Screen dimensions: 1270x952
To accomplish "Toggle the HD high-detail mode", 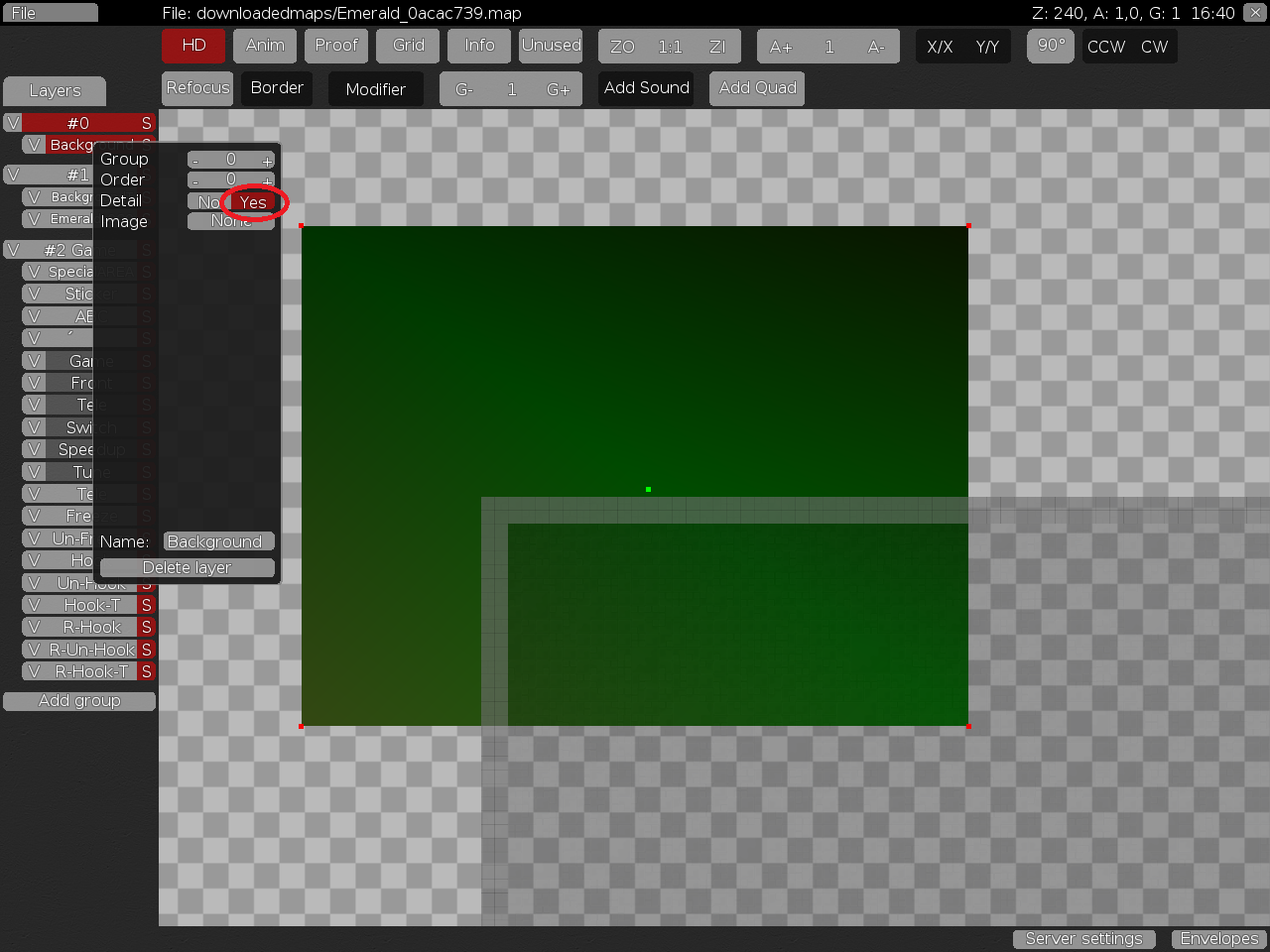I will [193, 46].
